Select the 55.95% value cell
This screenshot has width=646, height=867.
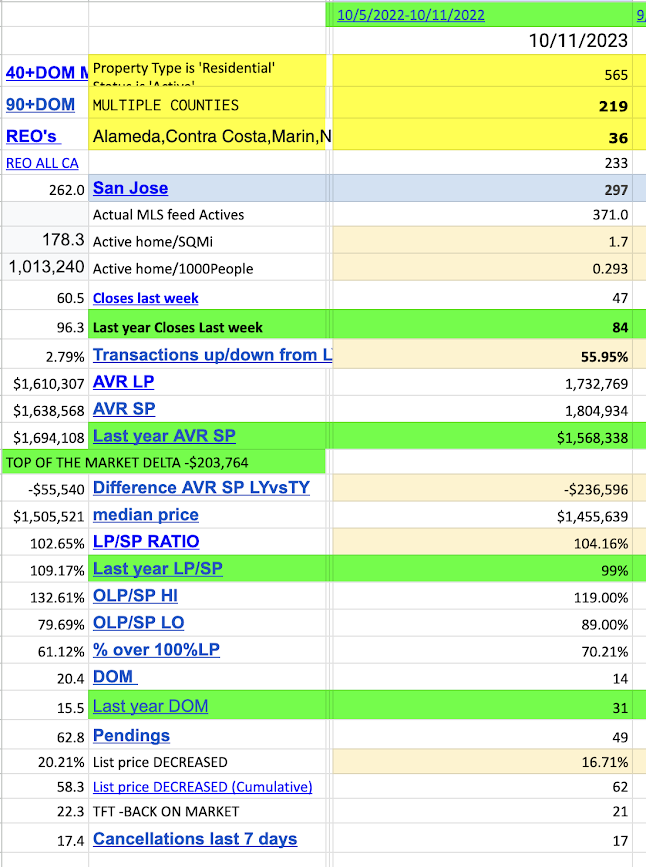point(482,354)
